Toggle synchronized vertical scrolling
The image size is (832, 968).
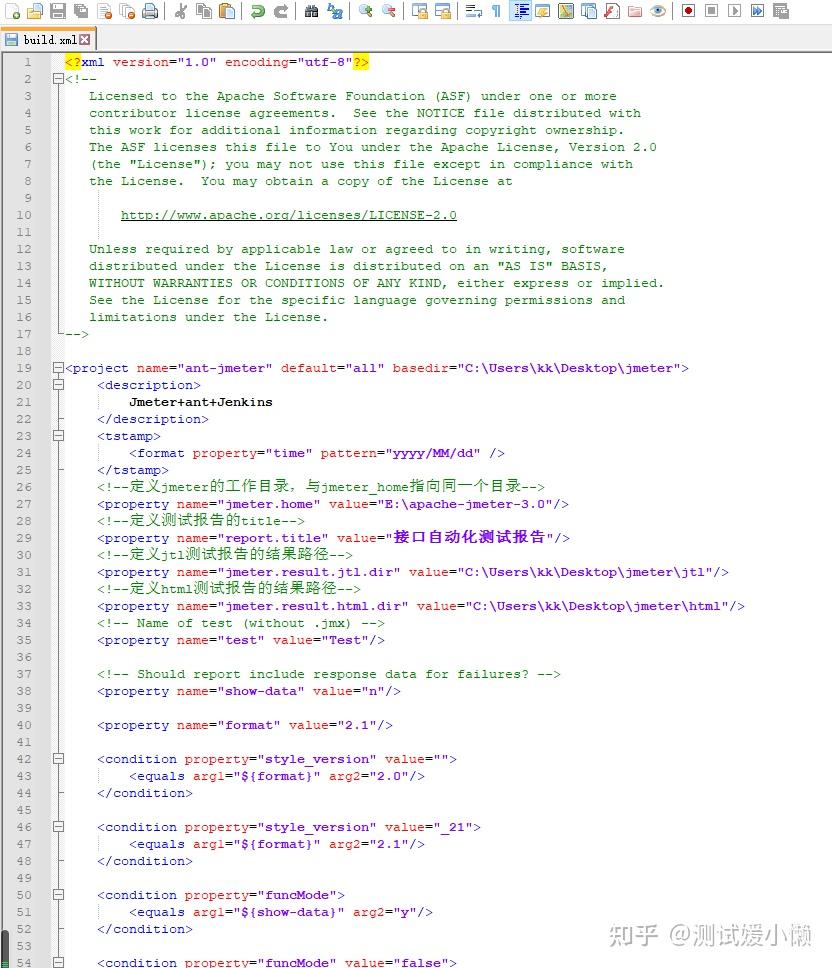pos(420,10)
